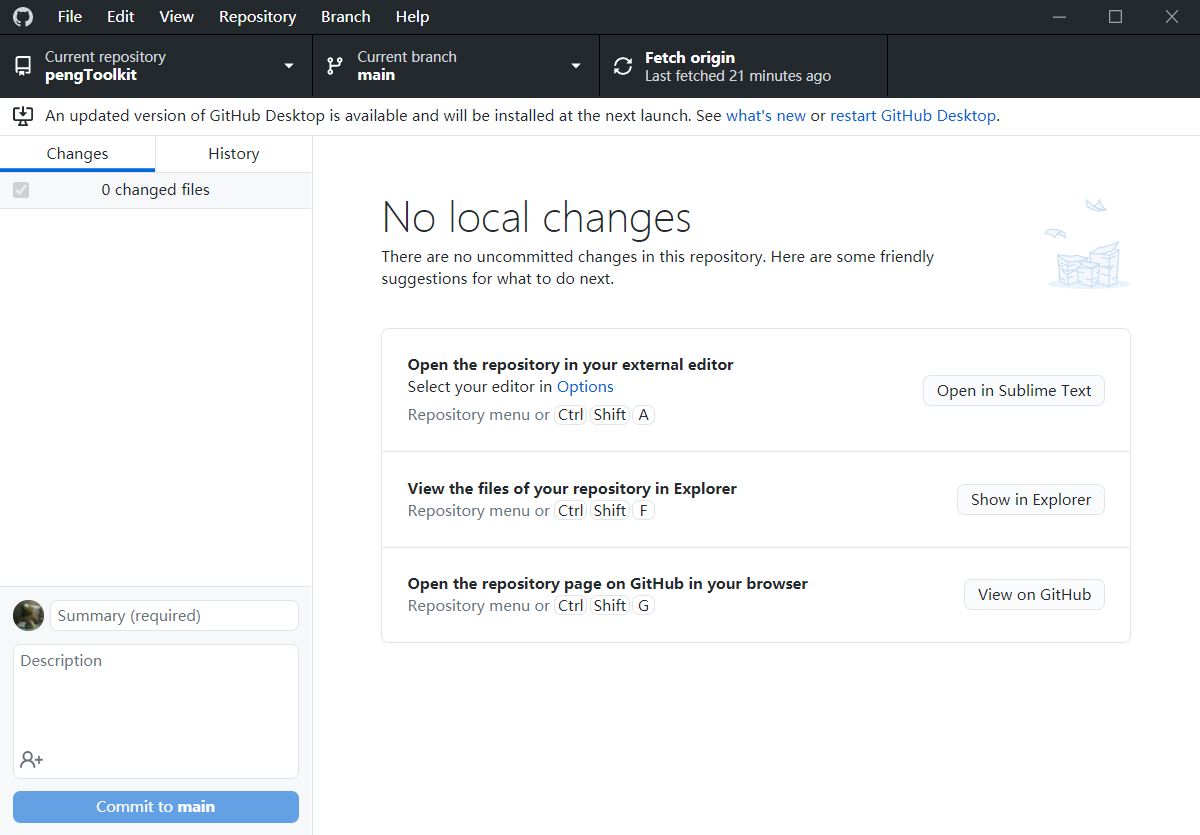Click the View on GitHub button

click(1034, 595)
